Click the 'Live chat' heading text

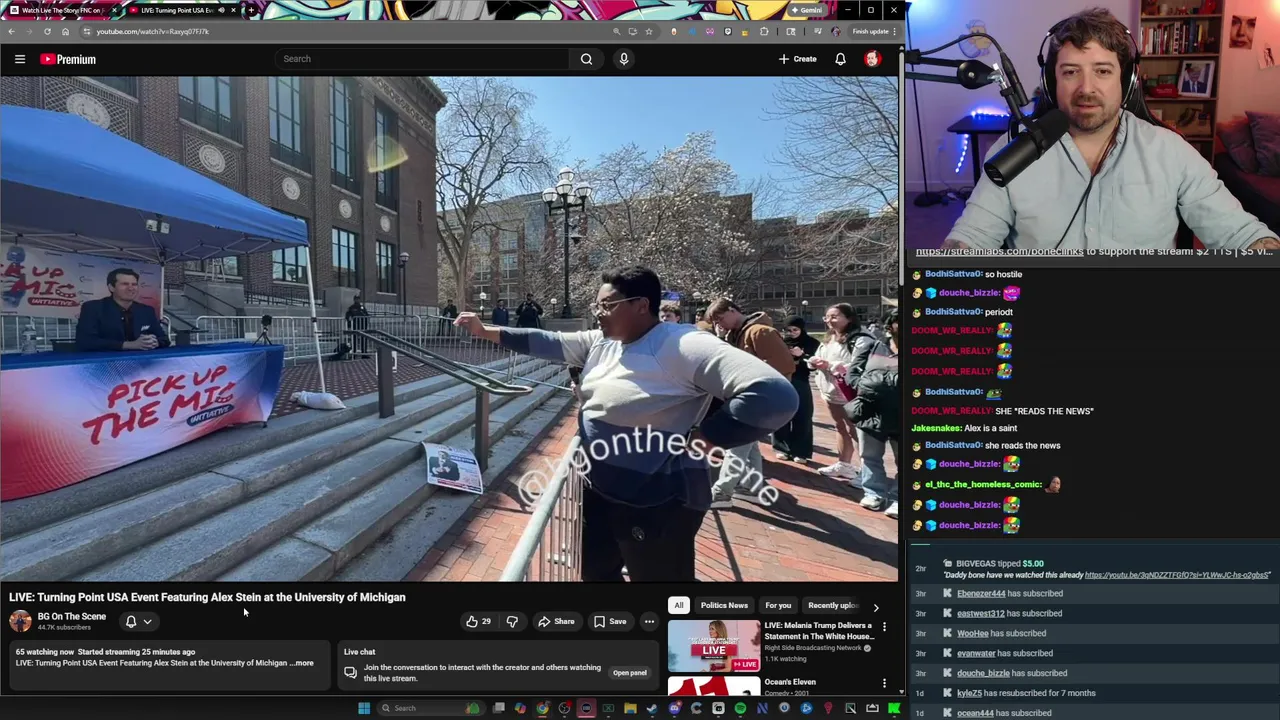(x=359, y=652)
